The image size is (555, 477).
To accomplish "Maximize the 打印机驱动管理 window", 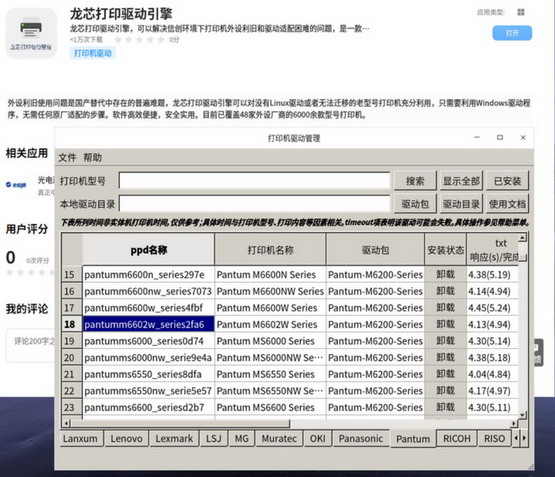I will (x=500, y=137).
